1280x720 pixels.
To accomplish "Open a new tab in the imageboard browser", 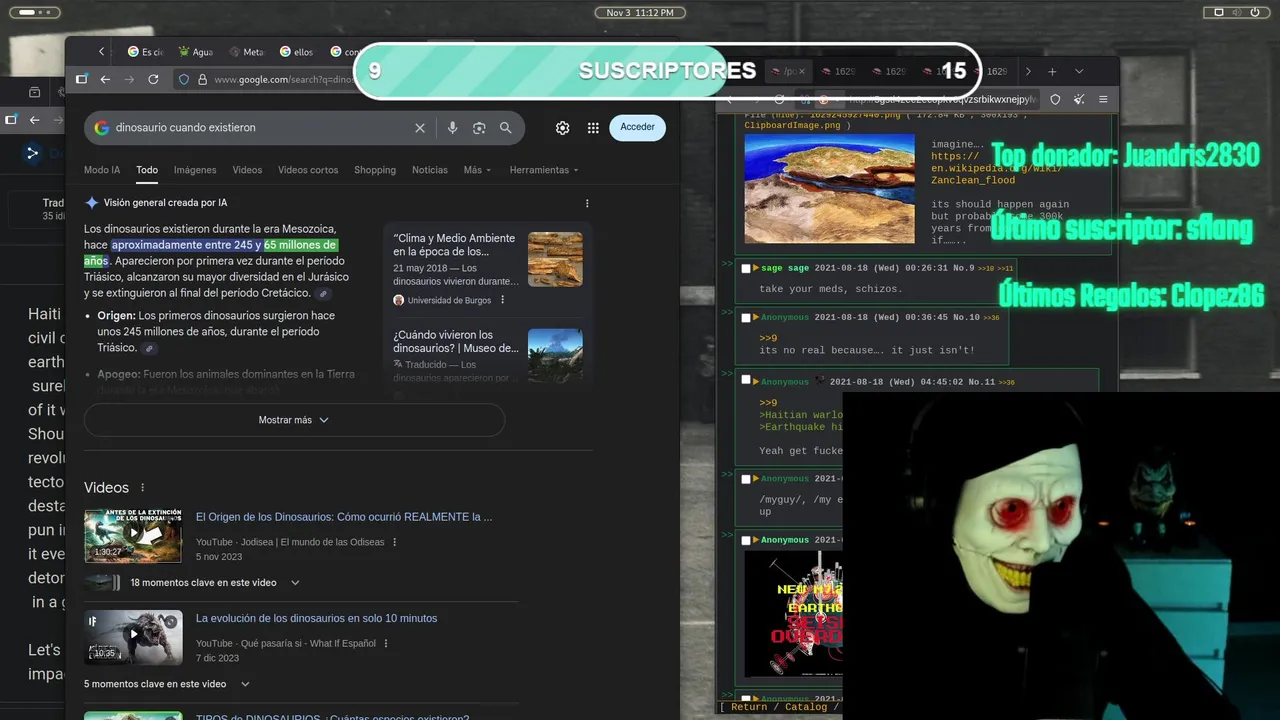I will 1052,71.
